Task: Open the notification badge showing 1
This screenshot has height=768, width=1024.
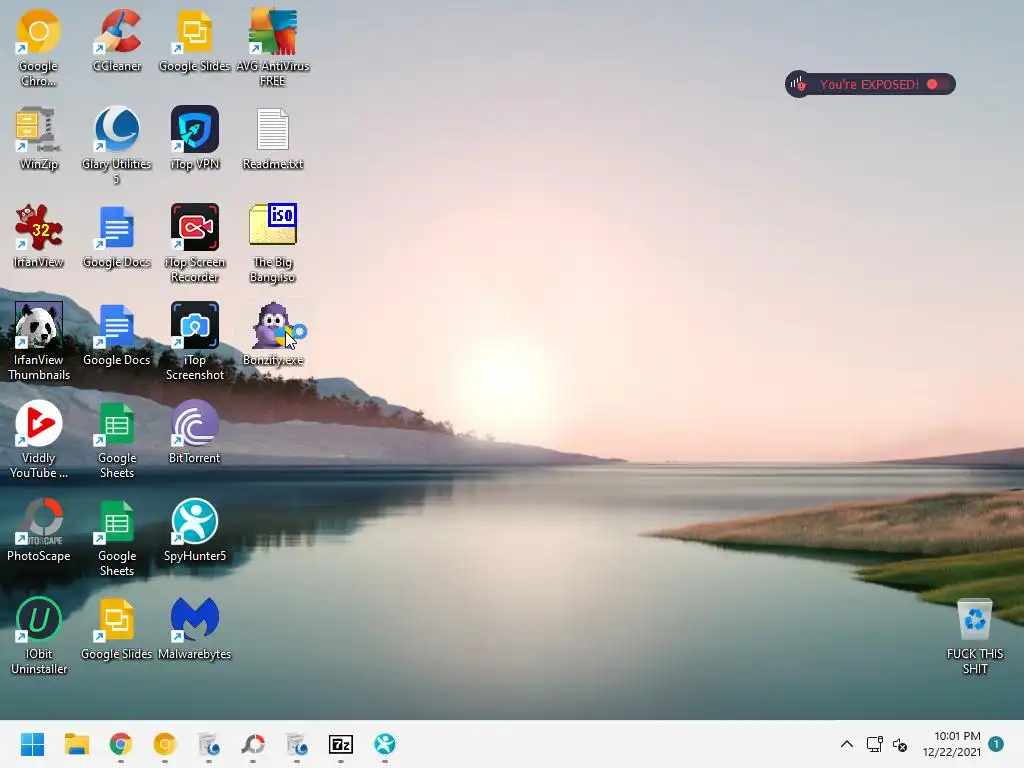Action: (x=996, y=743)
